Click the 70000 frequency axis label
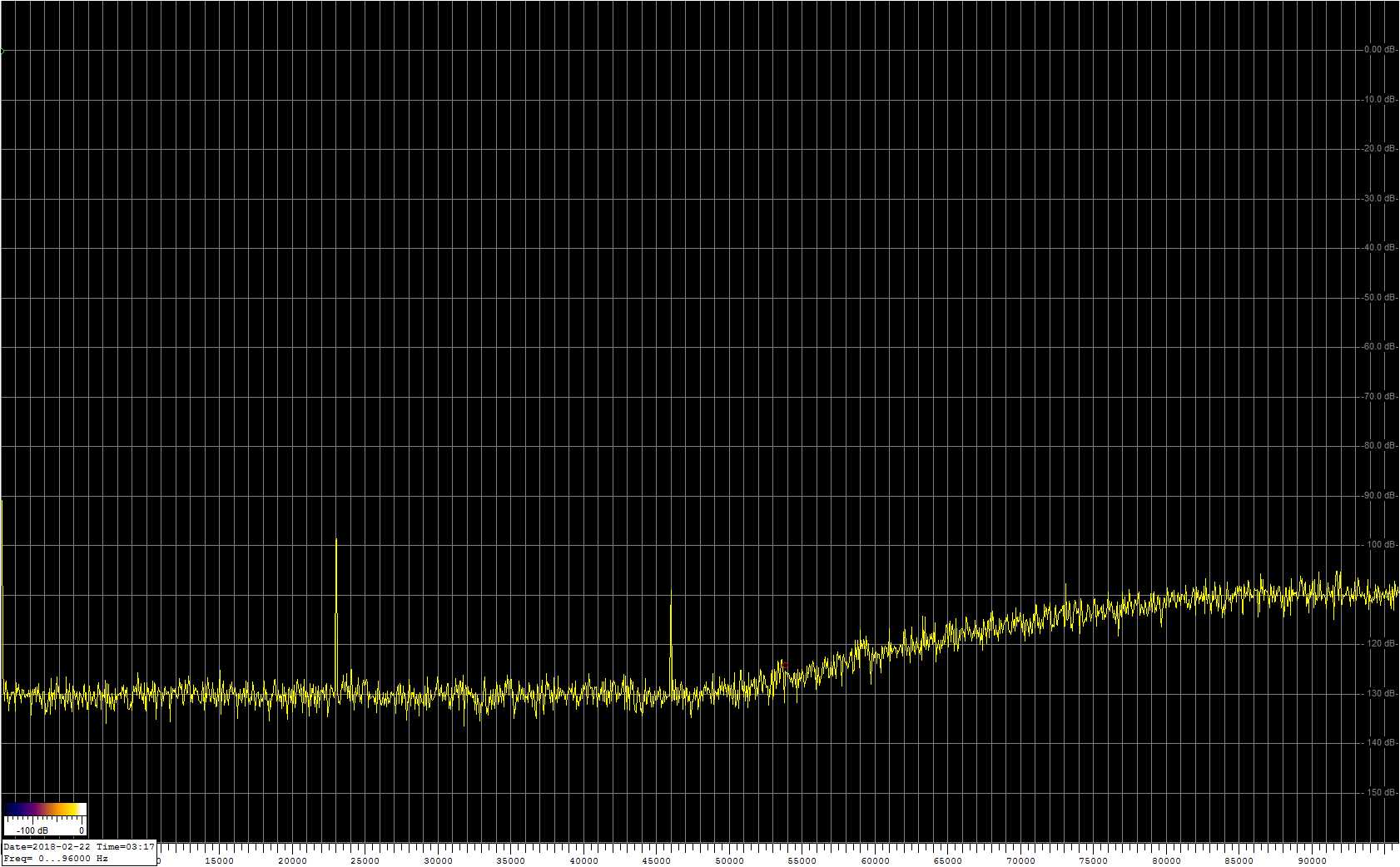Viewport: 1400px width, 867px height. pos(1020,861)
